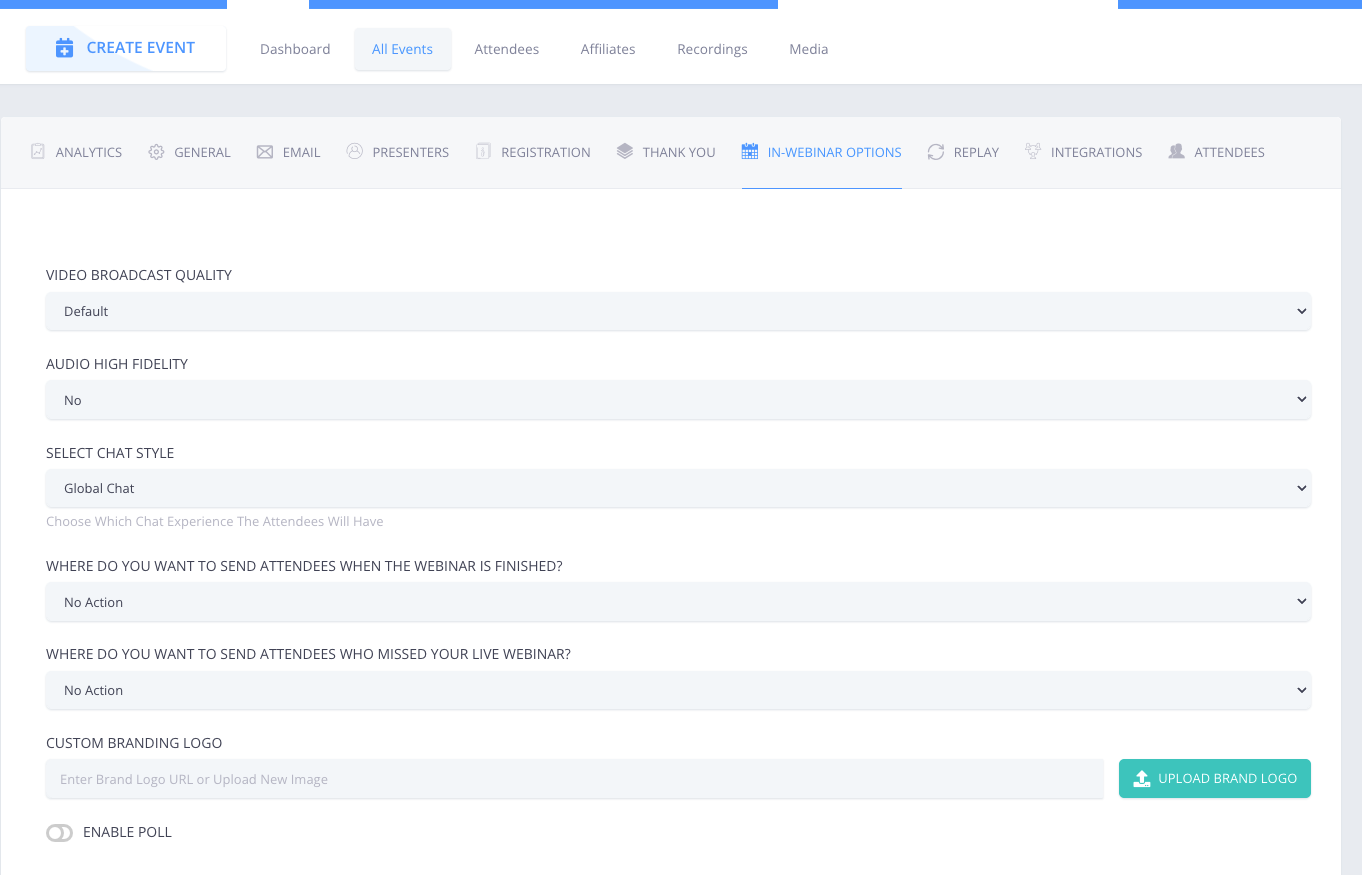Click the General tab gear icon
1362x875 pixels.
click(156, 152)
